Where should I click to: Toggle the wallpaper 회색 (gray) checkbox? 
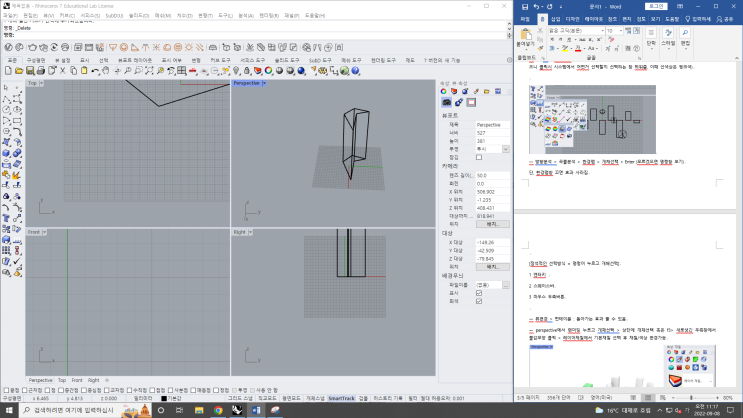[479, 300]
